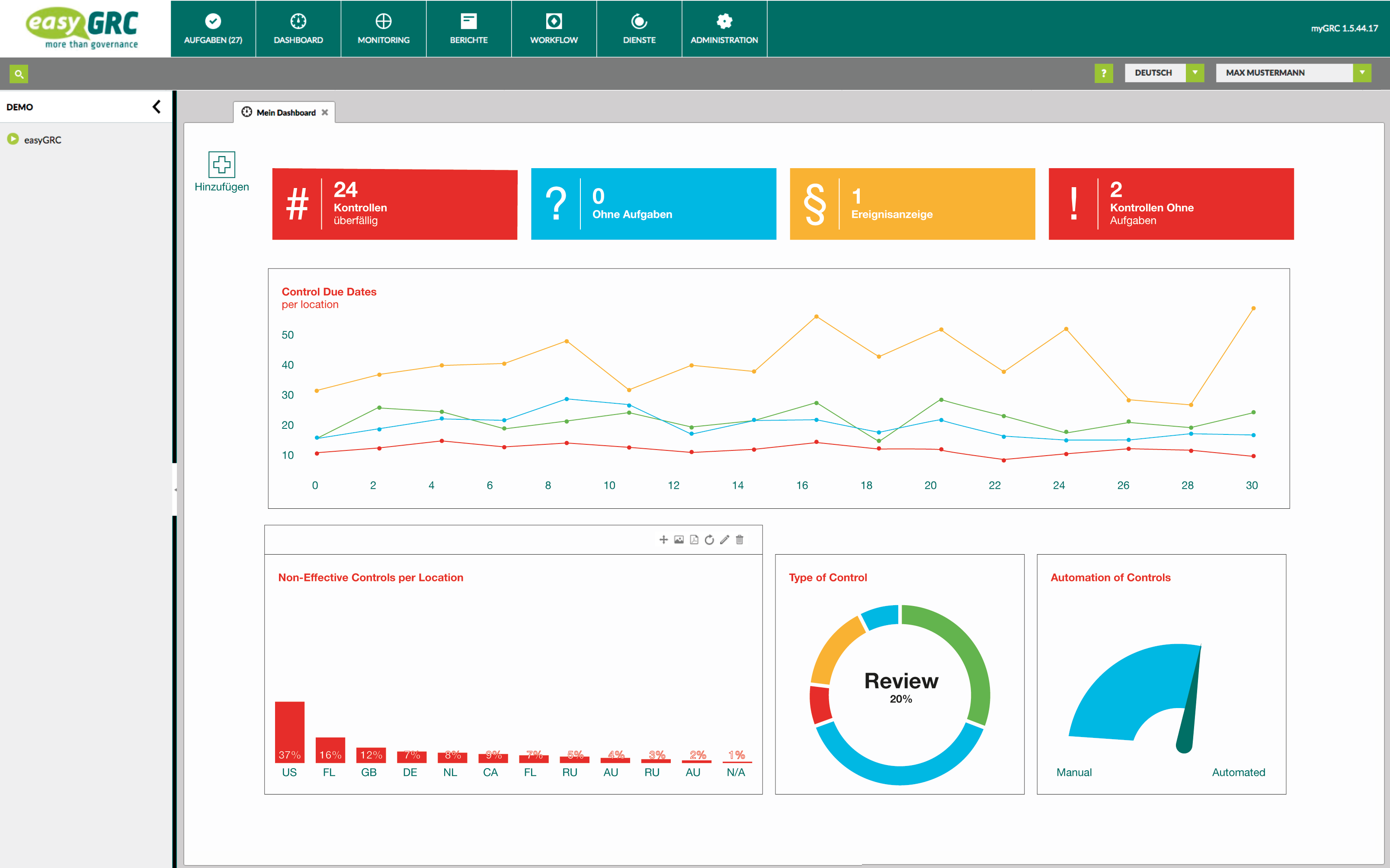Open Aufgaben showing 27 tasks

pyautogui.click(x=213, y=28)
